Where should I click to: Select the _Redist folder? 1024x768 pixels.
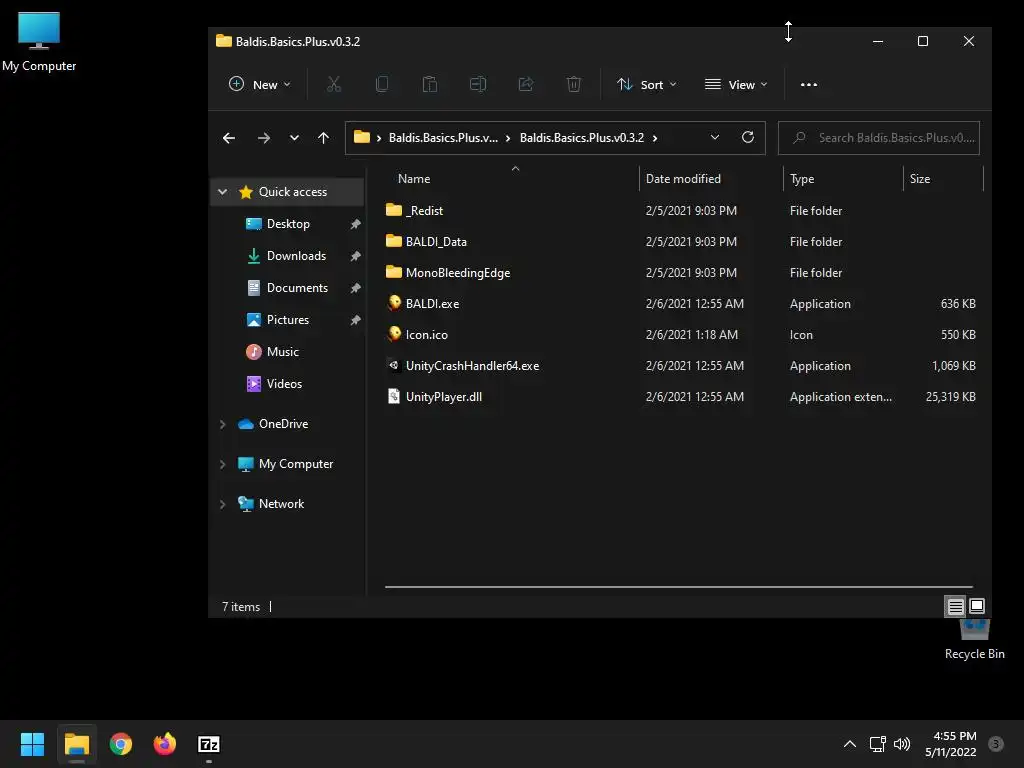click(x=424, y=210)
